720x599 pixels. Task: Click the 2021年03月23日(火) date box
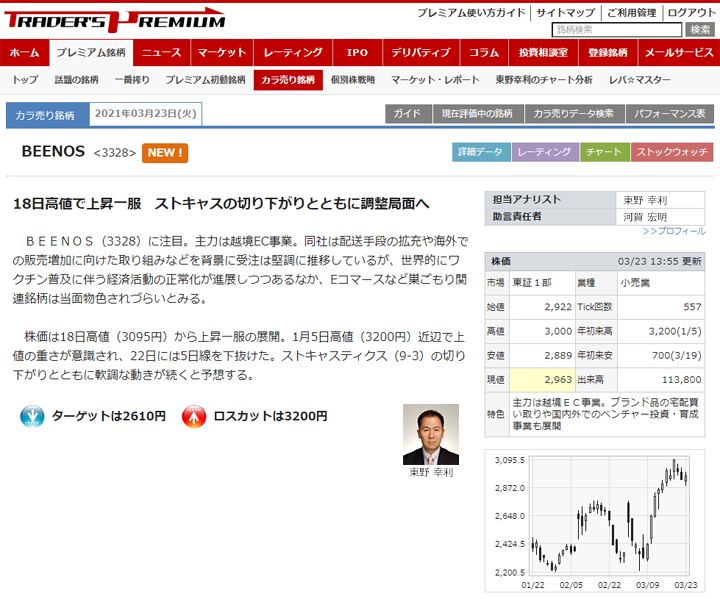[x=146, y=114]
